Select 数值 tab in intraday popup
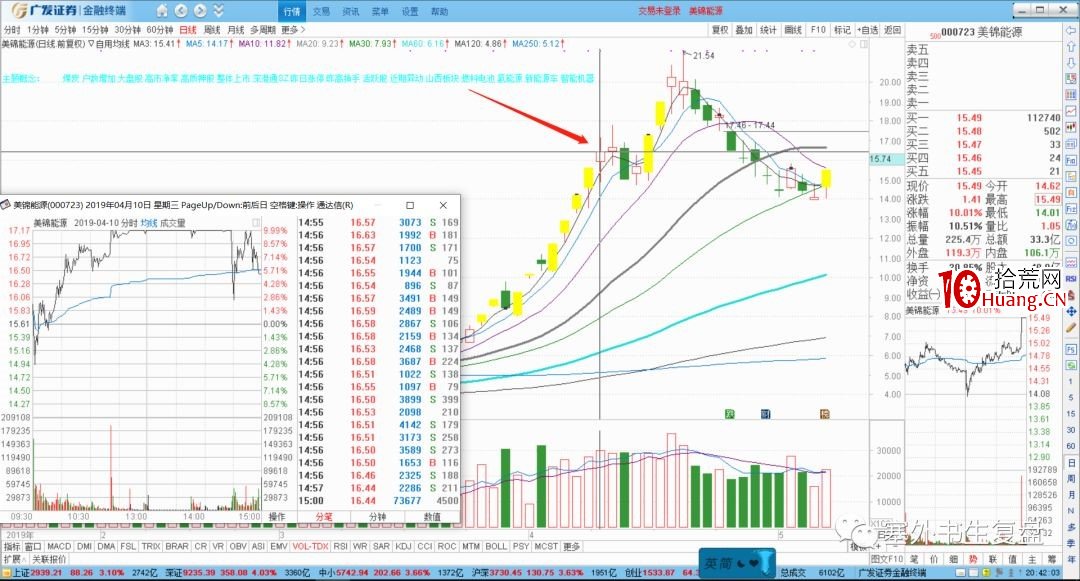1080x581 pixels. point(432,517)
